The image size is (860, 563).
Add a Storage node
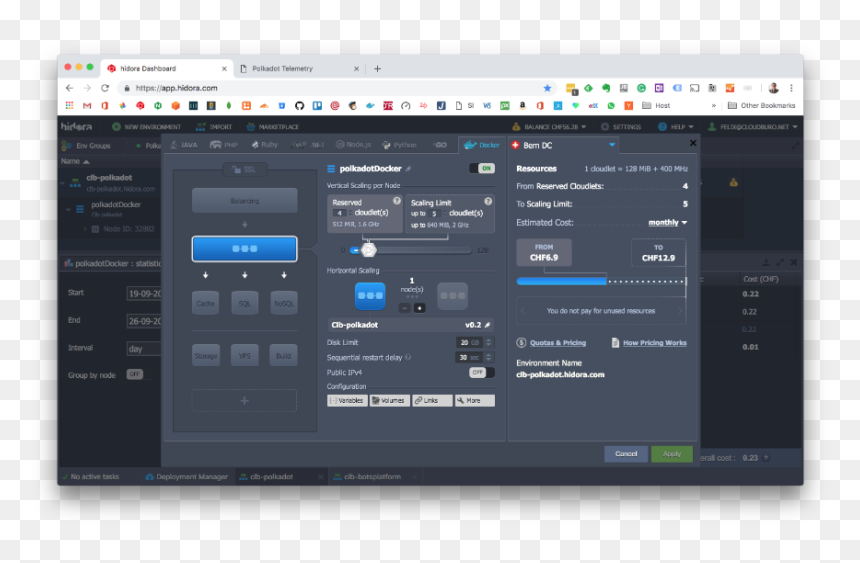pyautogui.click(x=206, y=356)
